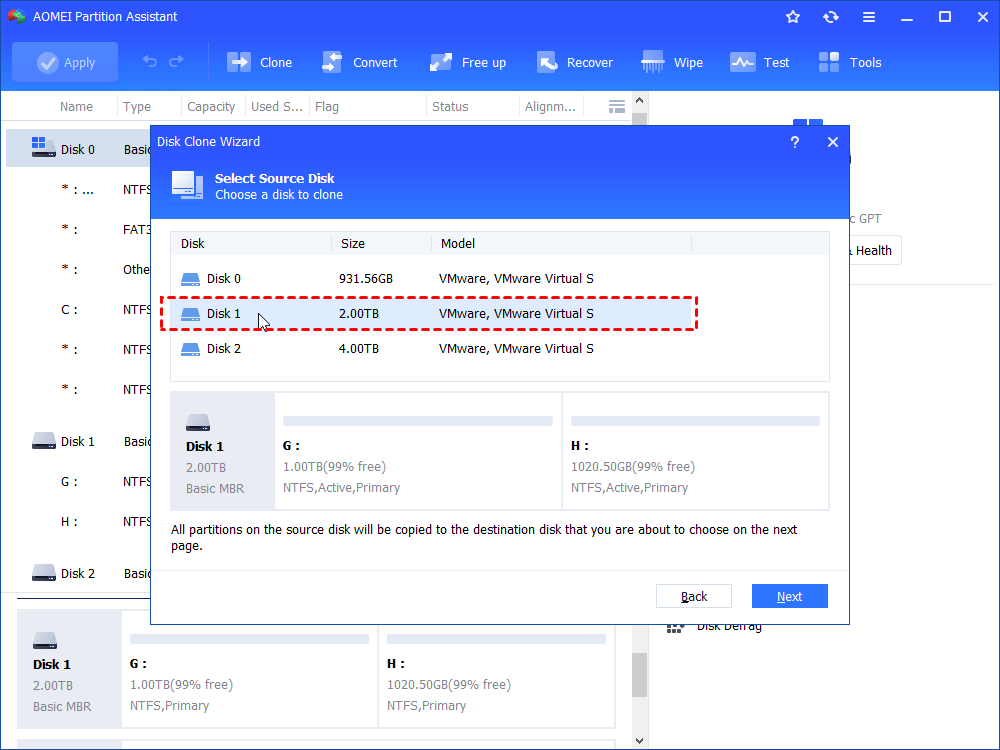Image resolution: width=1000 pixels, height=750 pixels.
Task: Click the 4.00TB size cell of Disk 2
Action: [x=358, y=349]
